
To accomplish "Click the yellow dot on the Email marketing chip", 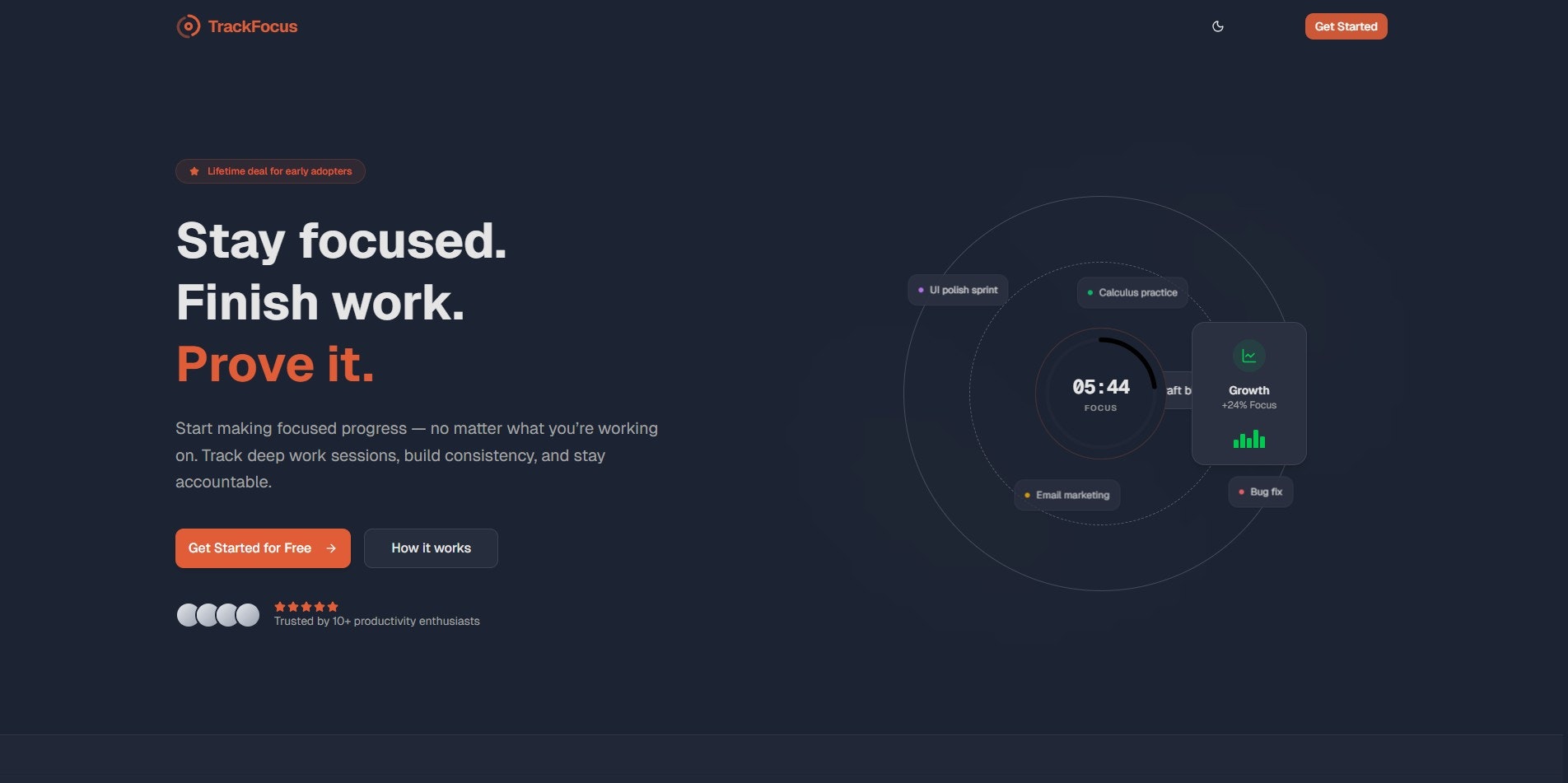I will [x=1026, y=495].
